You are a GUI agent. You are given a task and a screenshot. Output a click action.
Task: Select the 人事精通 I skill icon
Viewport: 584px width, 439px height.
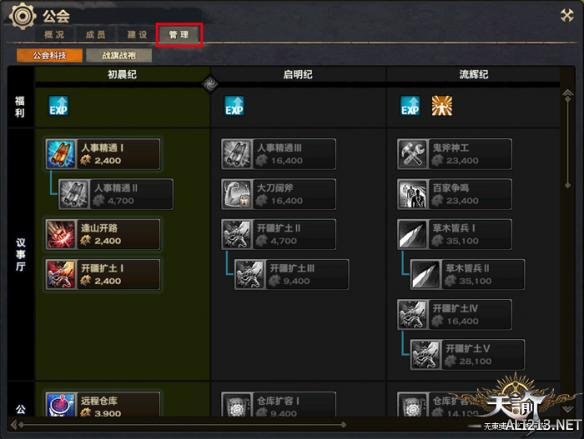(61, 154)
